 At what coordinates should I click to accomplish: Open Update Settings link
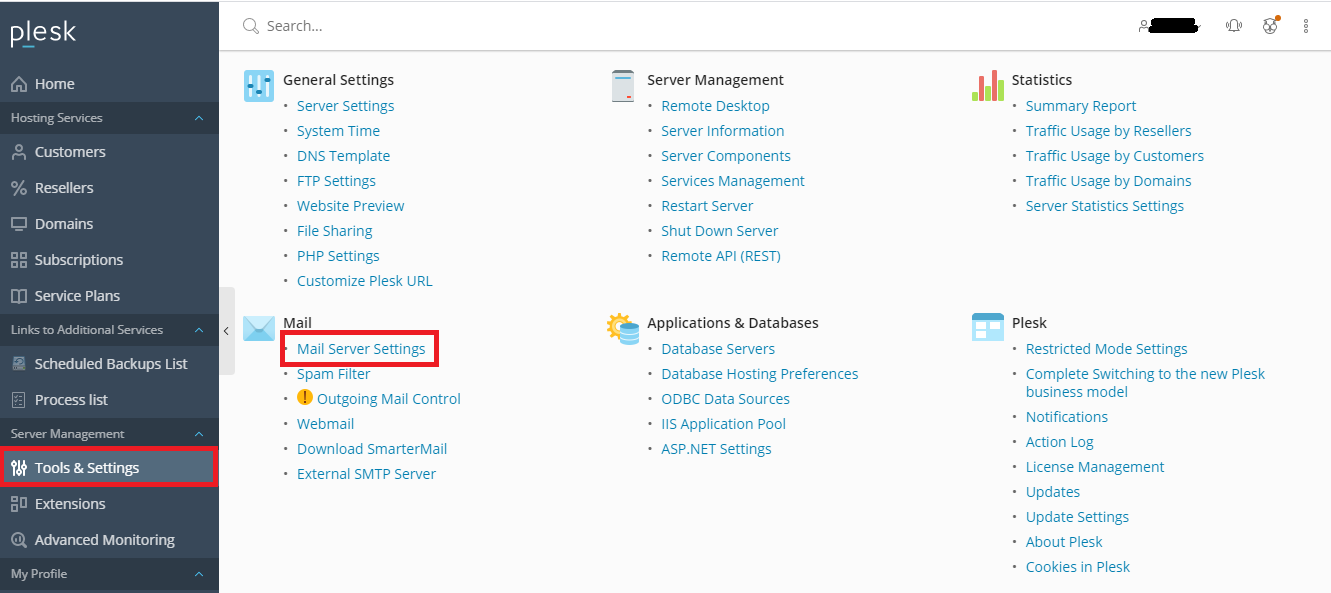tap(1077, 517)
